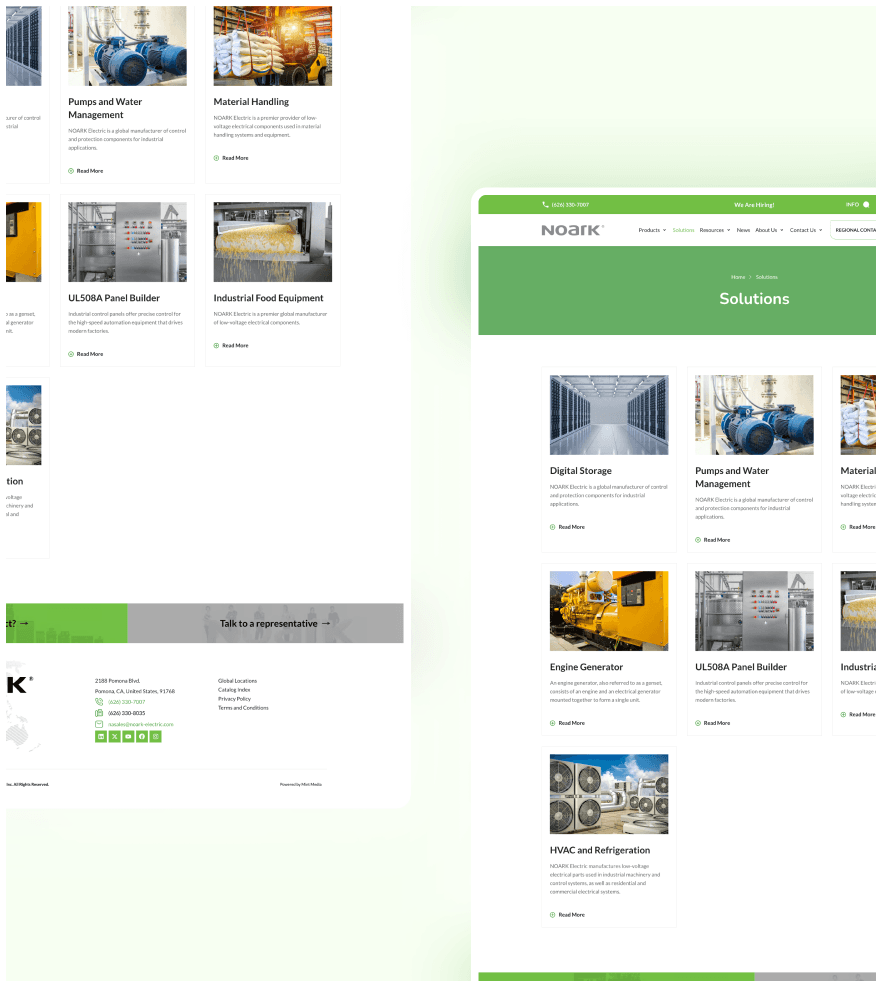This screenshot has width=882, height=987.
Task: Click the phone icon in the green top bar
Action: 545,205
